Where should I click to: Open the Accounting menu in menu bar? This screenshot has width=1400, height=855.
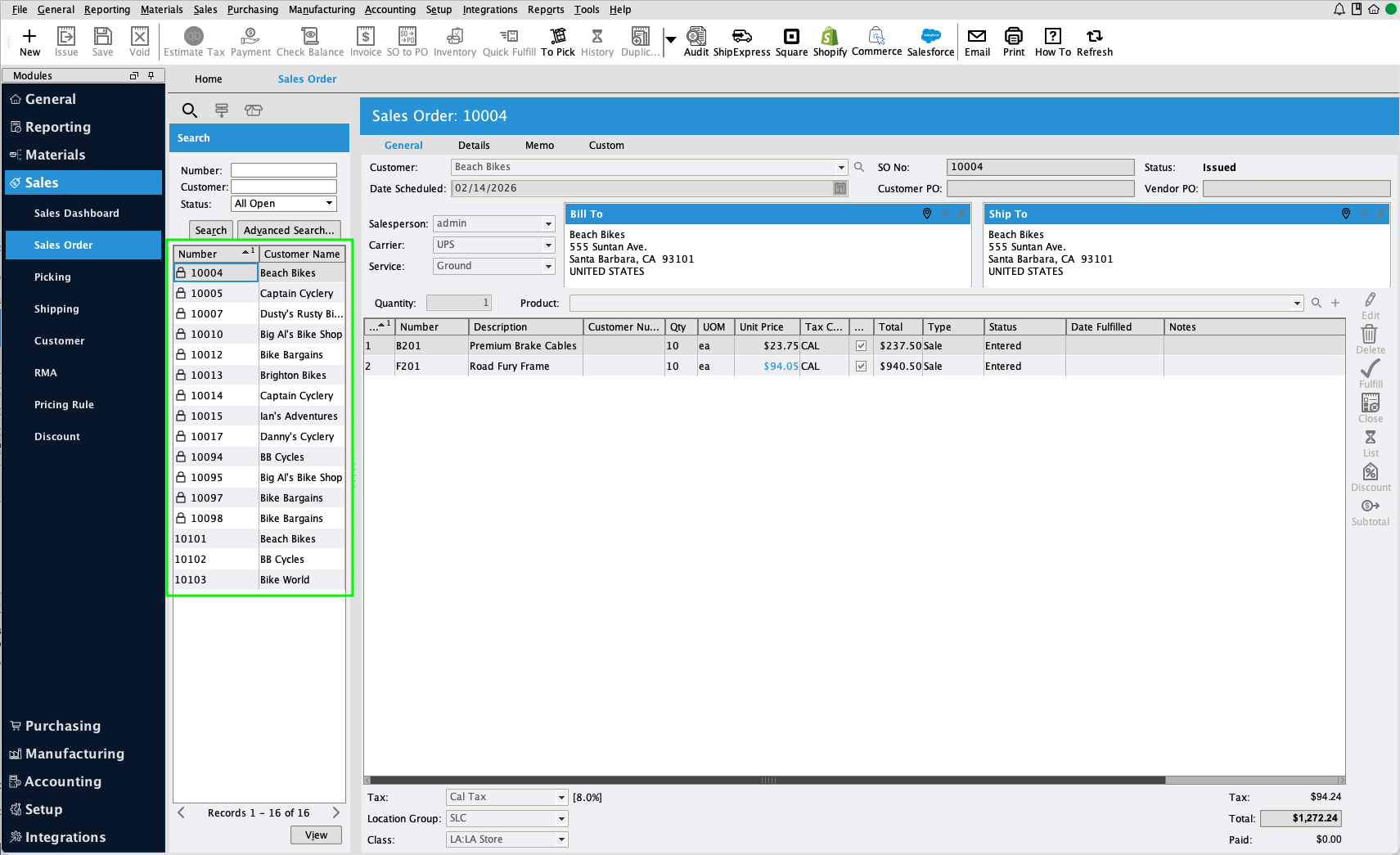(x=389, y=10)
